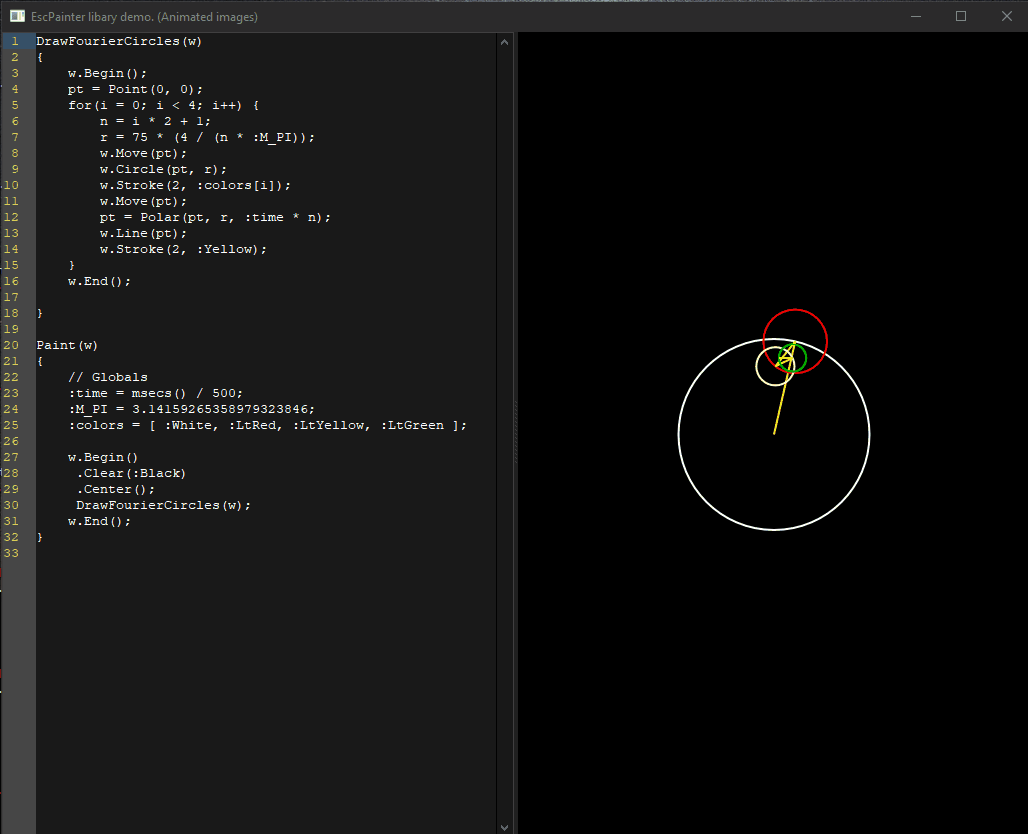Image resolution: width=1028 pixels, height=834 pixels.
Task: Minimize the EscPainter window
Action: [916, 16]
